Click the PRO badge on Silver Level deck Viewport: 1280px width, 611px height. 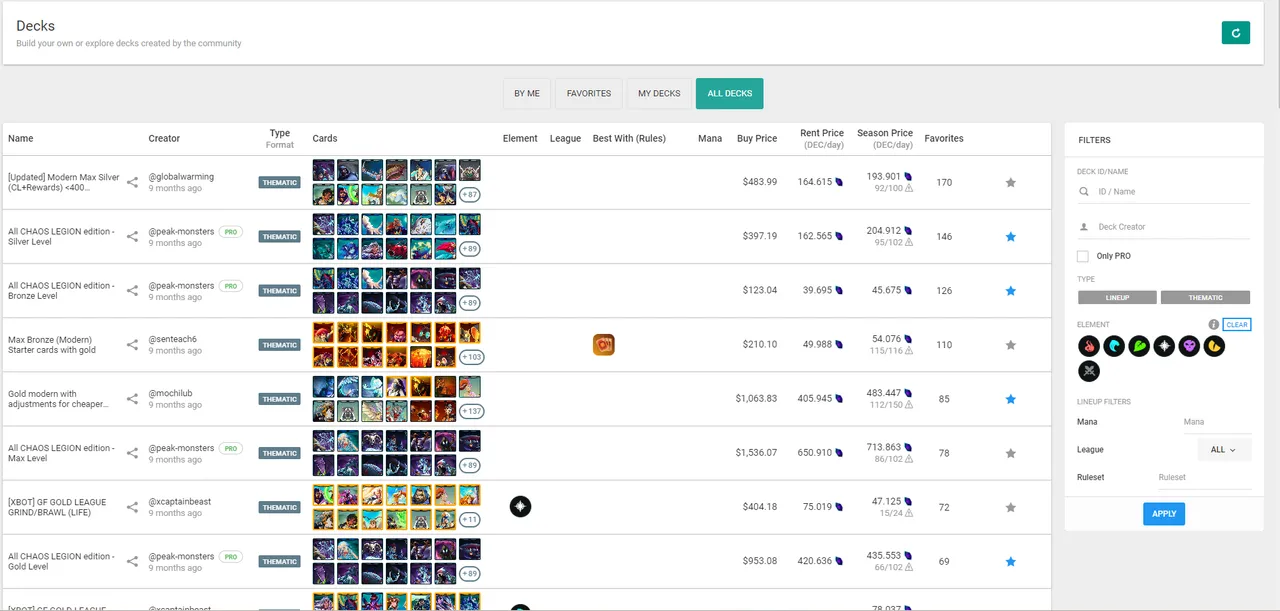tap(232, 231)
